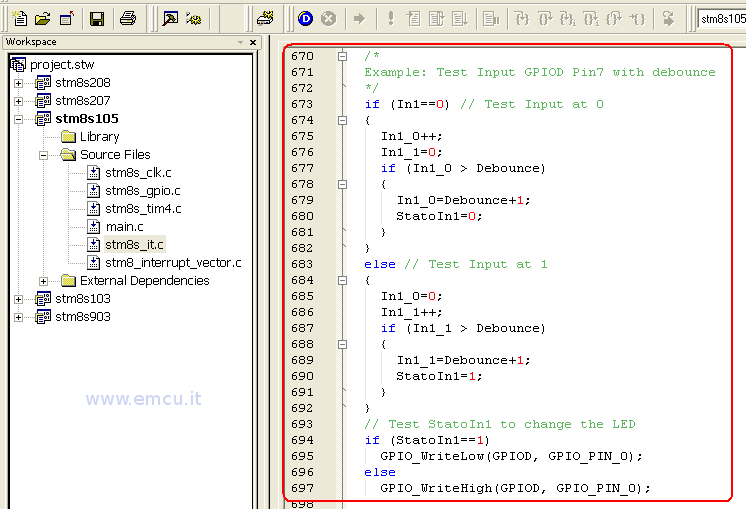Select the Source Files folder label
The width and height of the screenshot is (746, 509).
(x=115, y=155)
